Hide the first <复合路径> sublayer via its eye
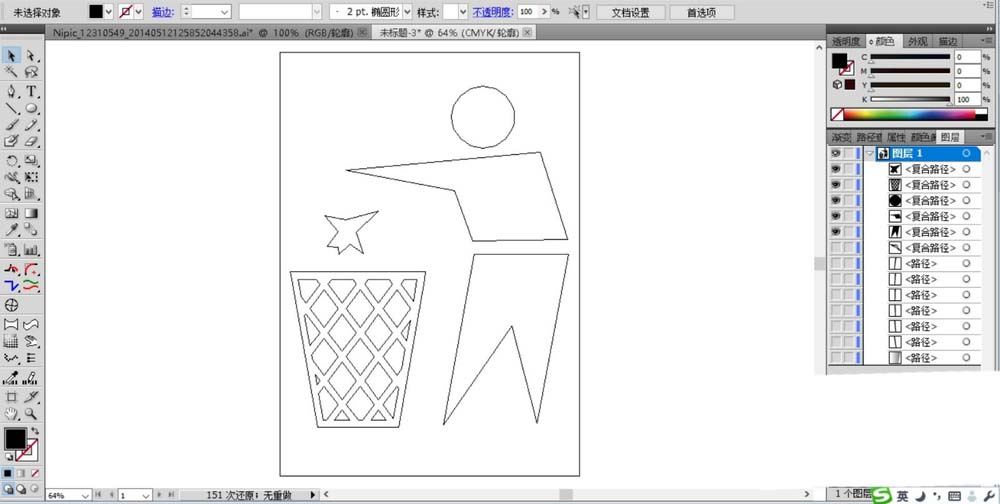The width and height of the screenshot is (1000, 504). (835, 169)
